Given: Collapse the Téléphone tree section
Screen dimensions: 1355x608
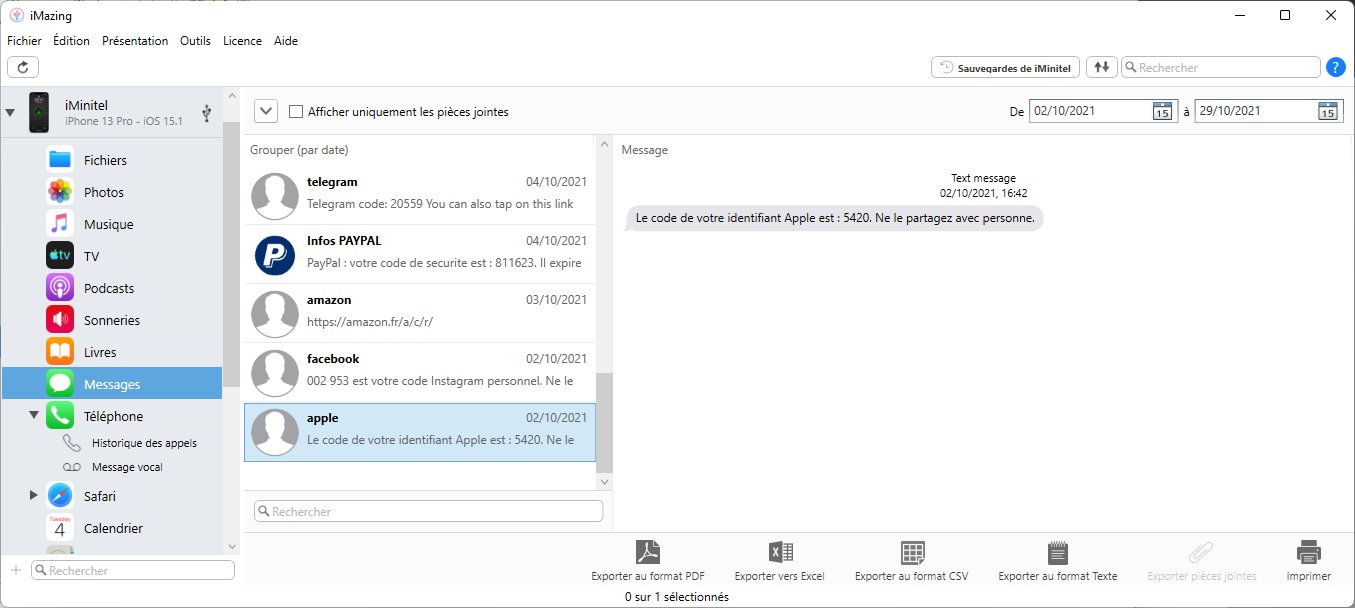Looking at the screenshot, I should (x=33, y=415).
